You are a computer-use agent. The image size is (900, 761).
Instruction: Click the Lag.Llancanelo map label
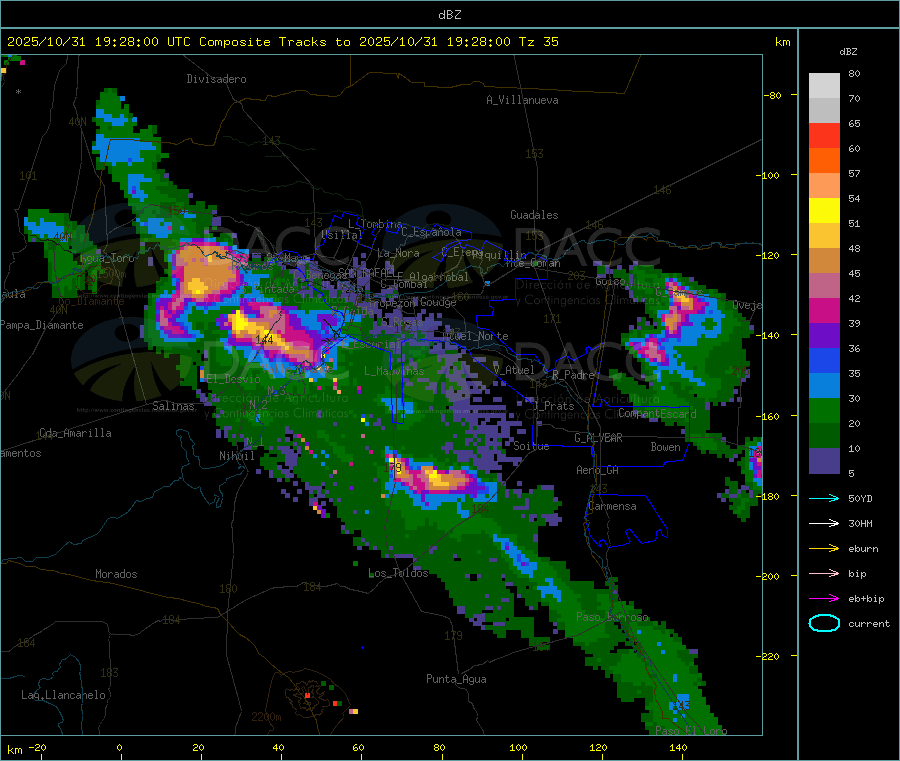[63, 695]
